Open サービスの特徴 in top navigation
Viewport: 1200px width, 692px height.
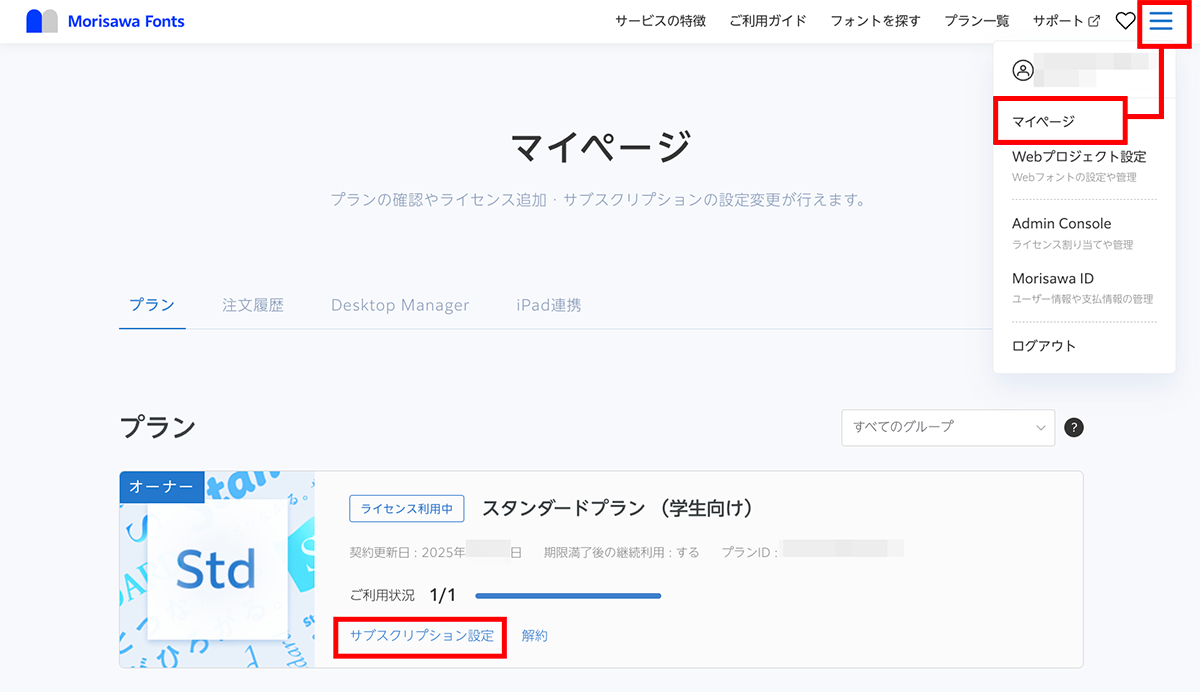pos(660,21)
